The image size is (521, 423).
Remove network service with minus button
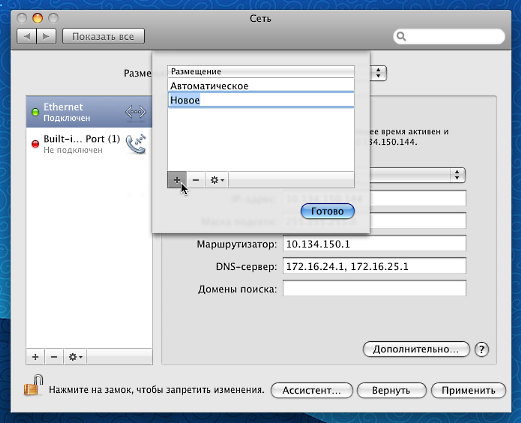[x=54, y=357]
